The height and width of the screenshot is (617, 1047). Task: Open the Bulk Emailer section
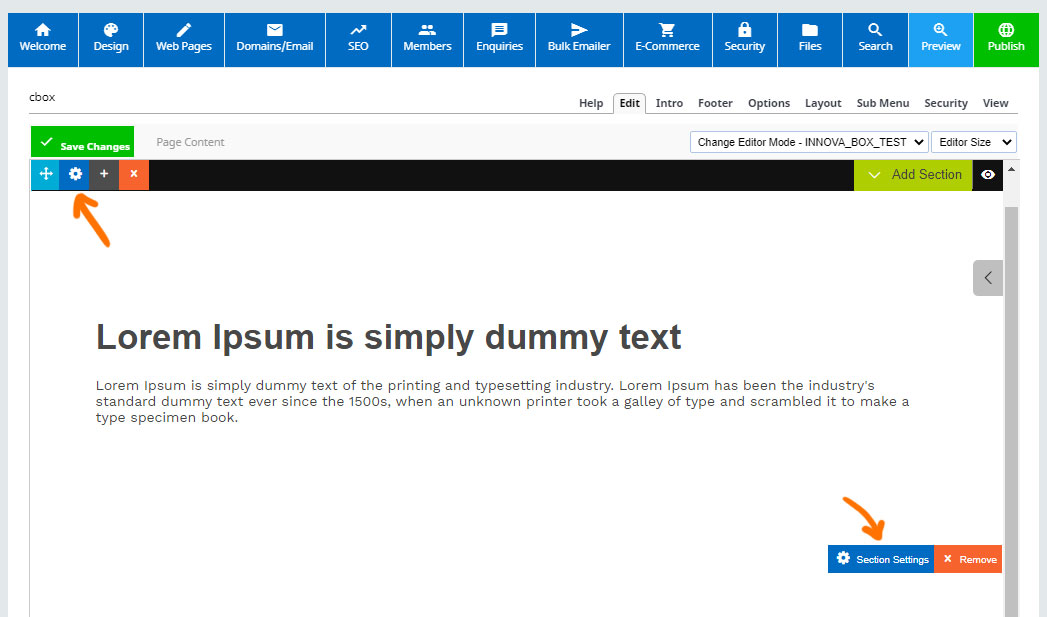(x=579, y=39)
